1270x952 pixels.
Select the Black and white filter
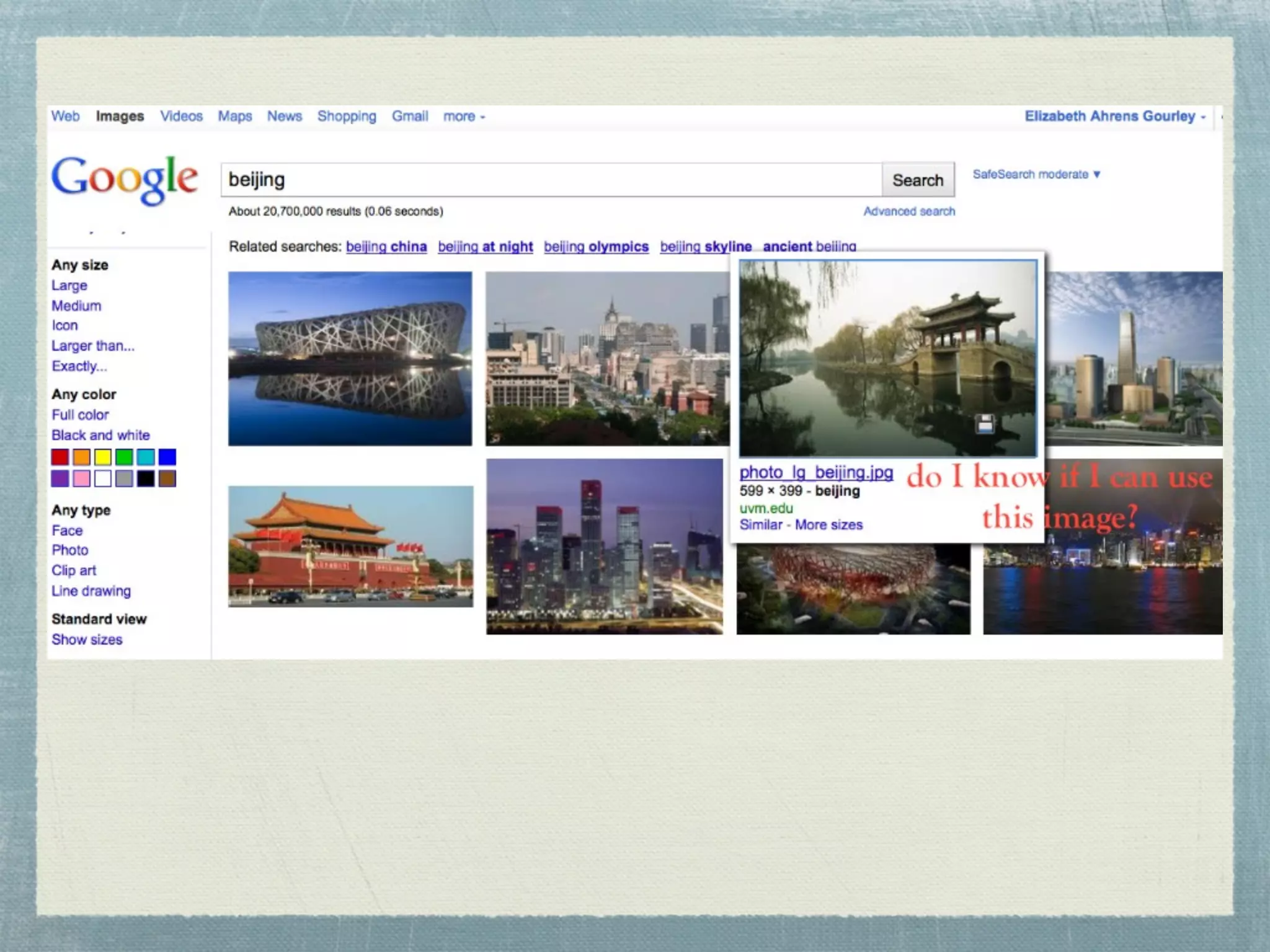click(x=100, y=435)
